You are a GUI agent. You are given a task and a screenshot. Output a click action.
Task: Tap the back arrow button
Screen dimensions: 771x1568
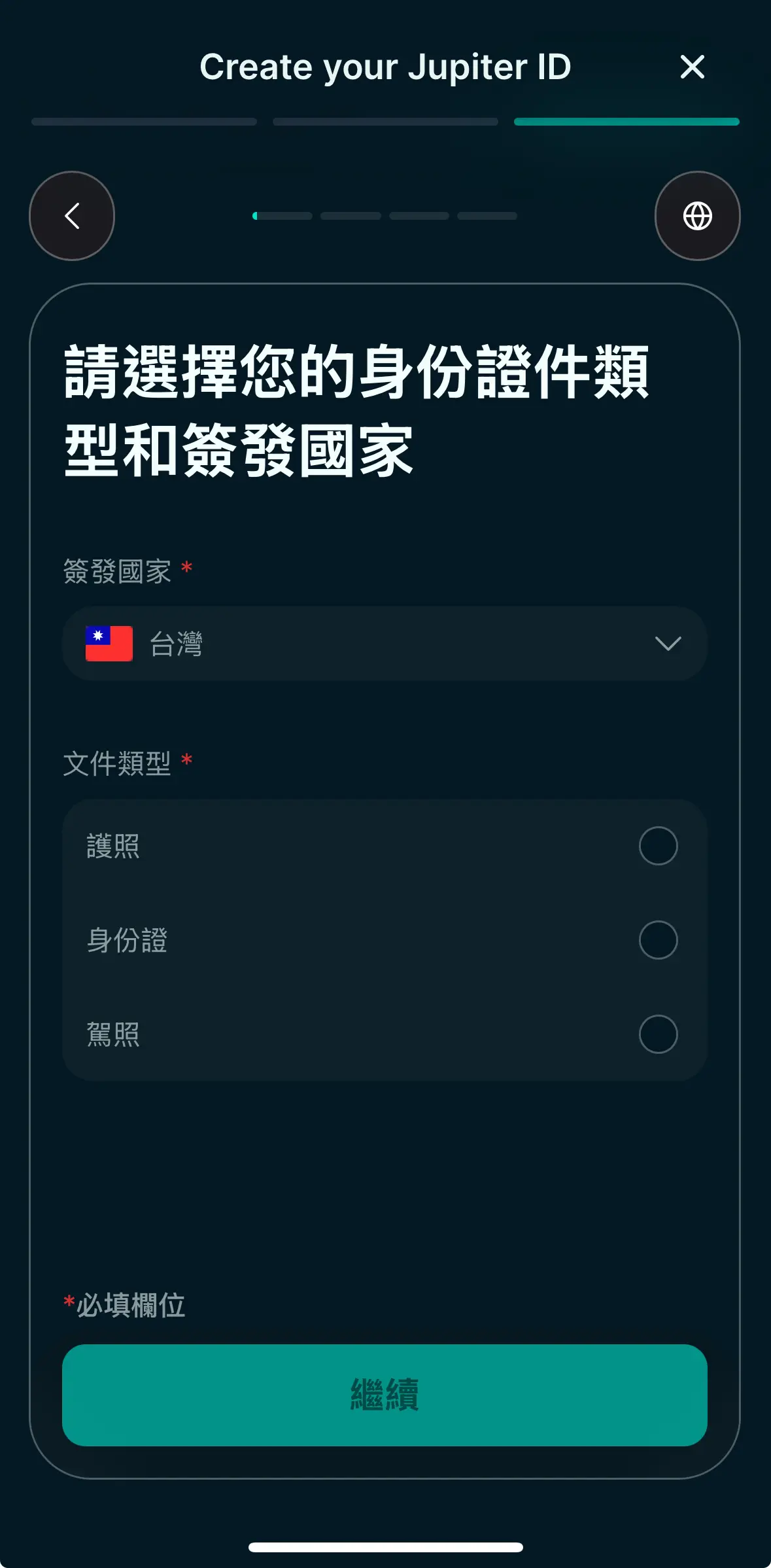tap(72, 216)
